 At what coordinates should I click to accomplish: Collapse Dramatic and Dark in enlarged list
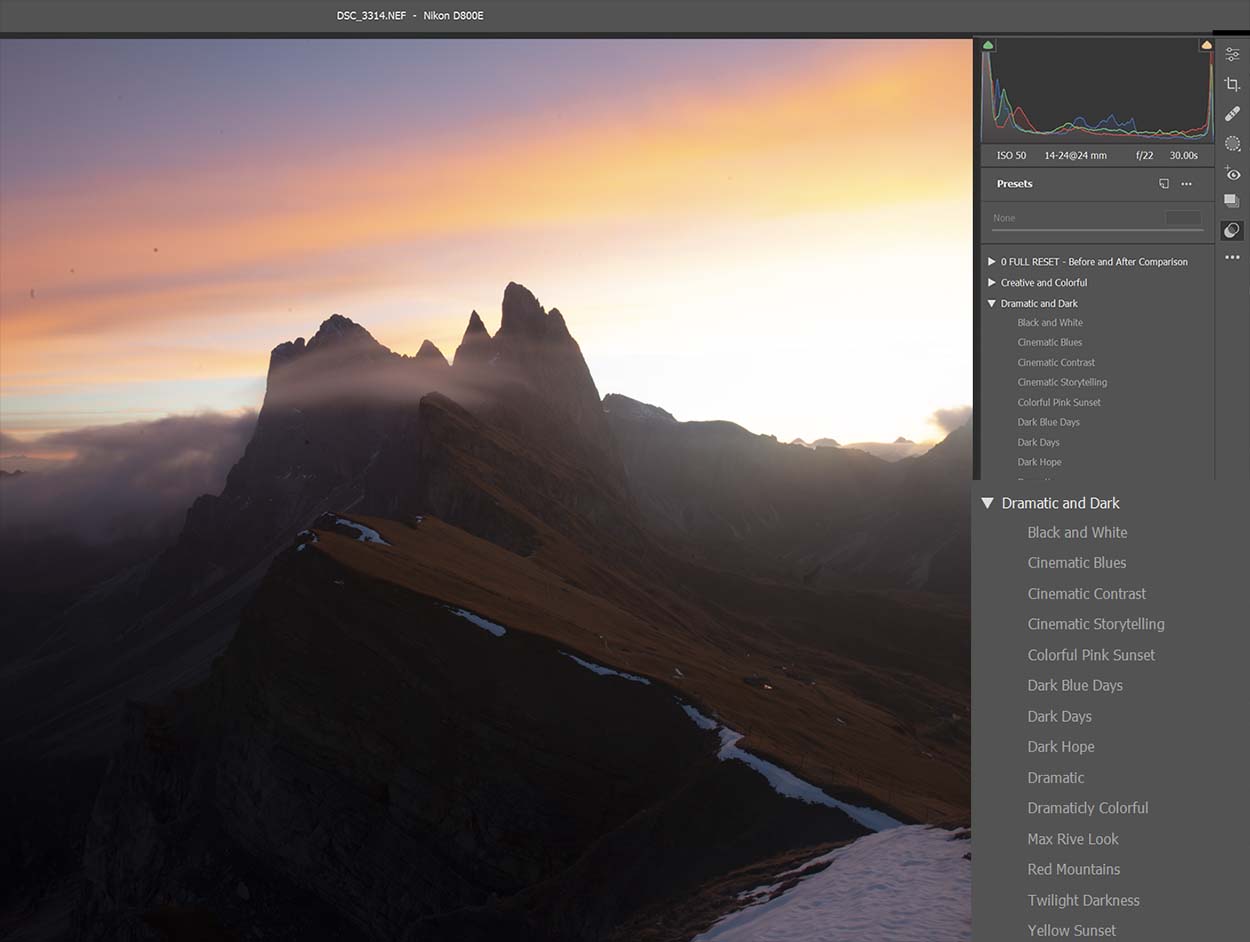(988, 503)
